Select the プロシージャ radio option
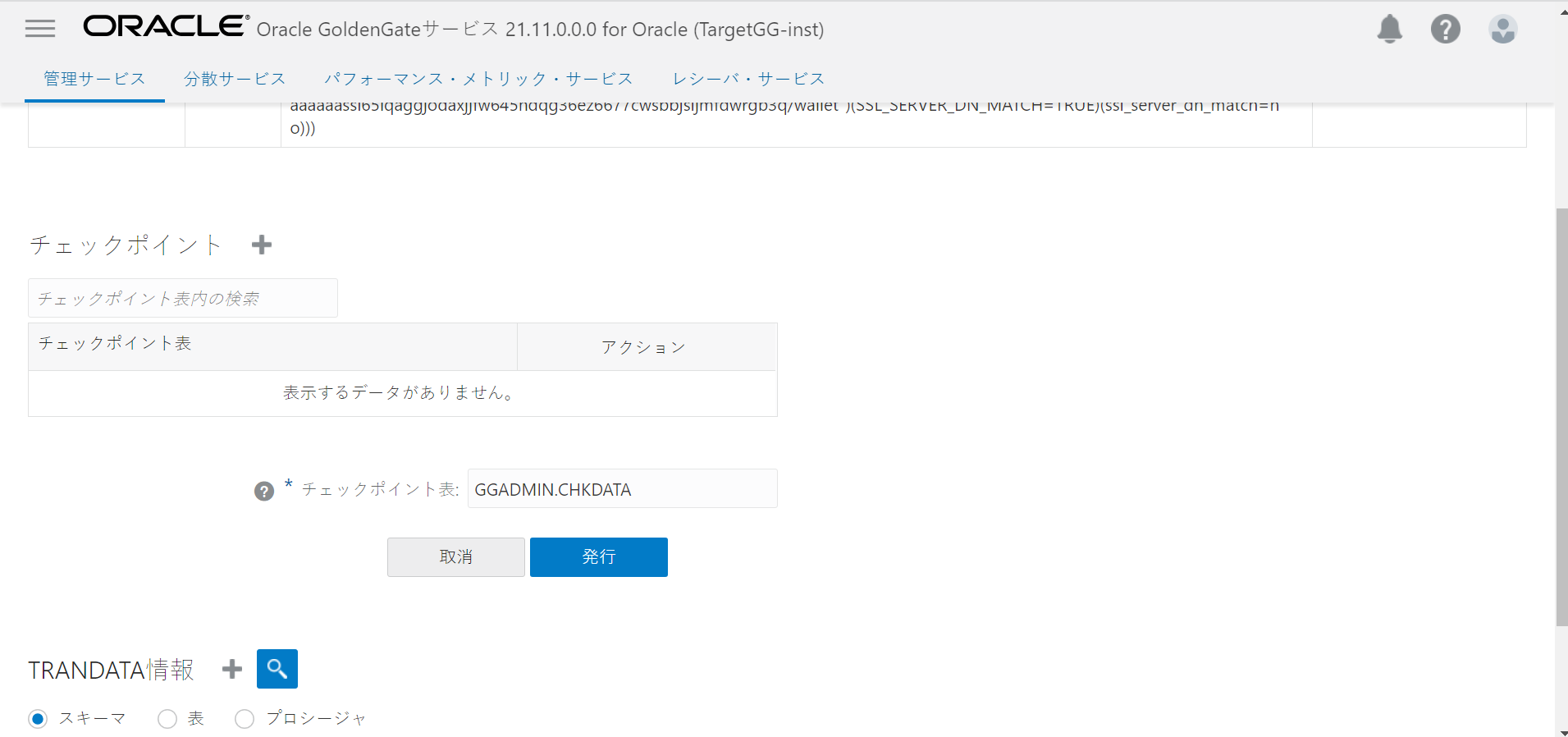1568x737 pixels. [x=245, y=719]
